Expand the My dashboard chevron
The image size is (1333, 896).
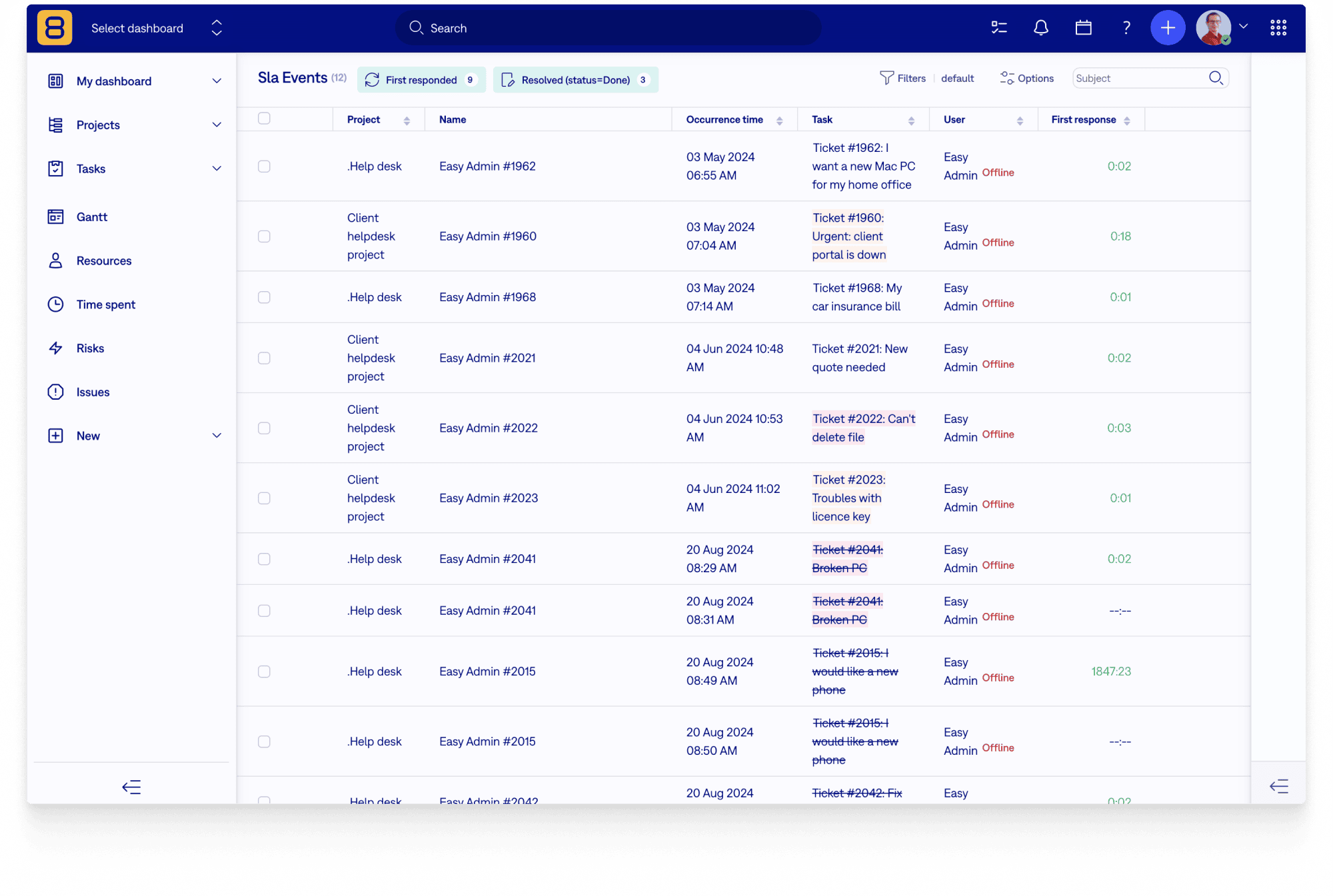click(217, 81)
